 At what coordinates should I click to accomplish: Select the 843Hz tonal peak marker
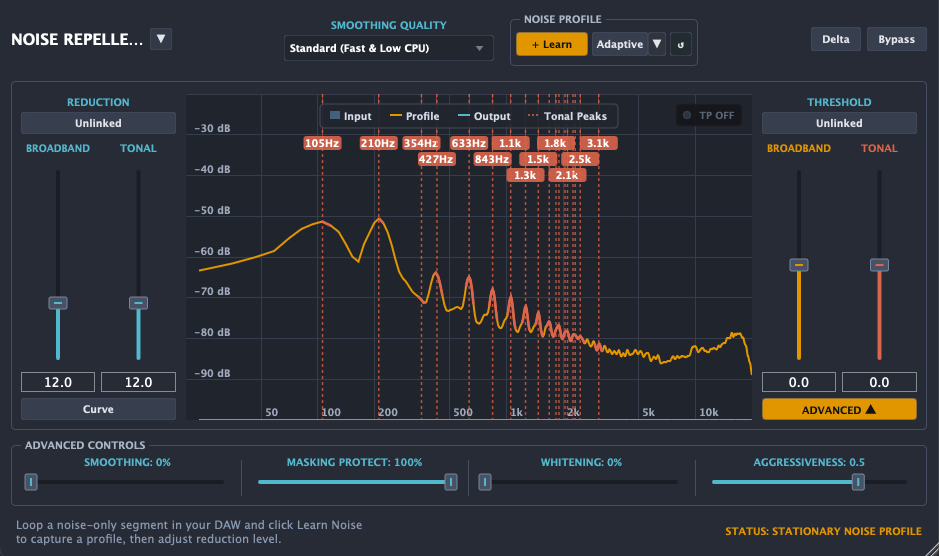[x=492, y=159]
